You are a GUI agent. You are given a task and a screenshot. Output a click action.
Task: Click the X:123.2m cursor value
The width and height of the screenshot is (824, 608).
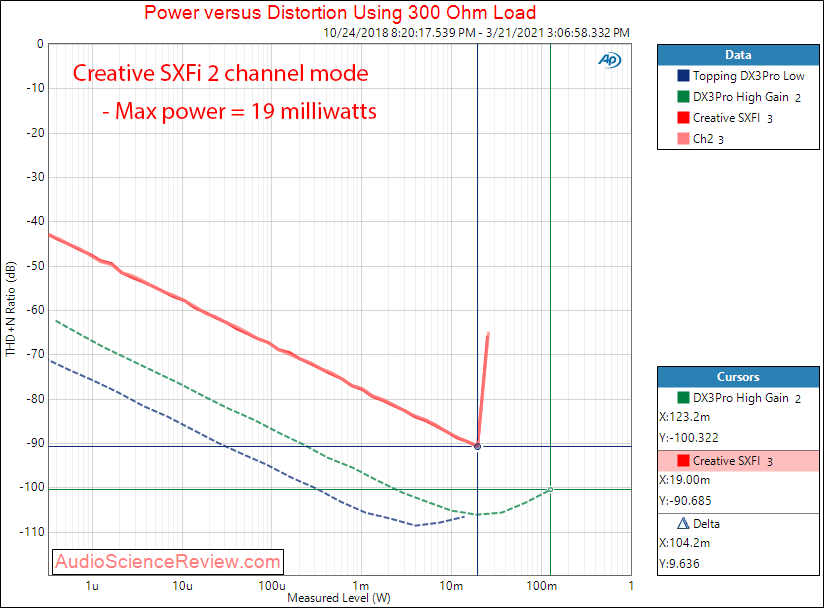pos(685,417)
